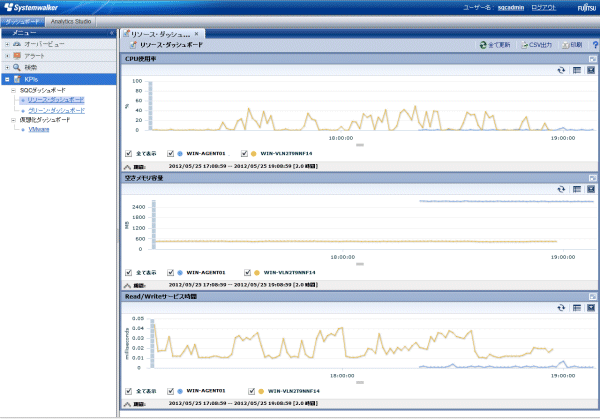600x419 pixels.
Task: Open the green dashboard link in tree
Action: point(56,111)
